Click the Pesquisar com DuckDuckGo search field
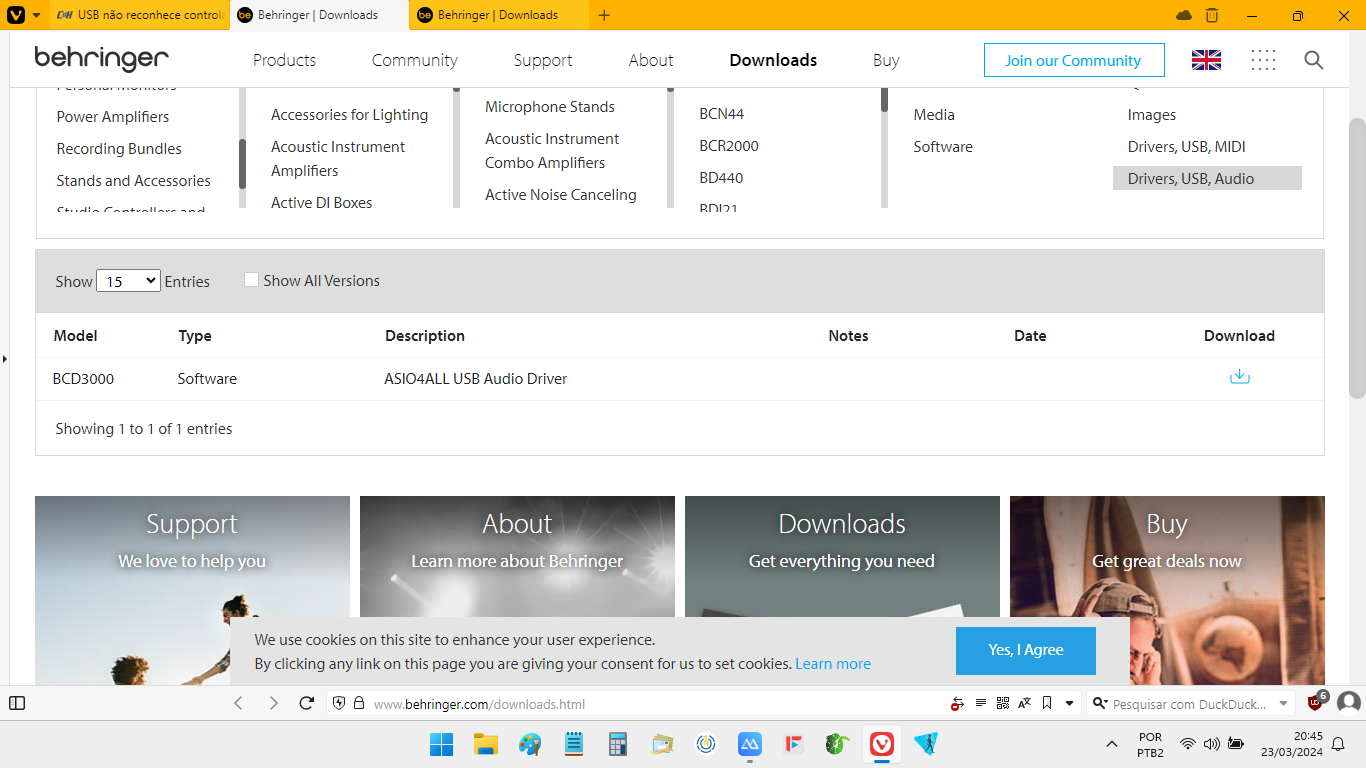The width and height of the screenshot is (1366, 768). point(1190,703)
